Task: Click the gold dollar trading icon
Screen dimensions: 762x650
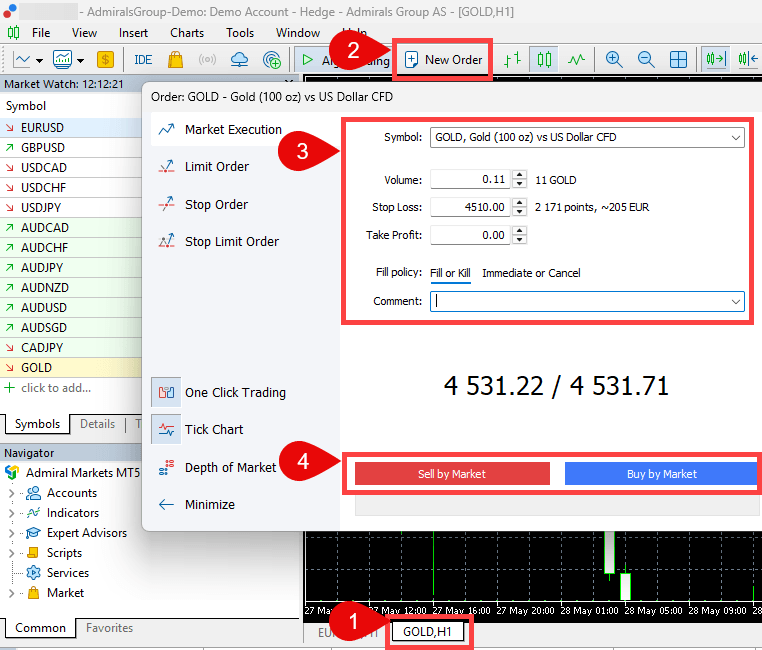Action: pos(105,60)
